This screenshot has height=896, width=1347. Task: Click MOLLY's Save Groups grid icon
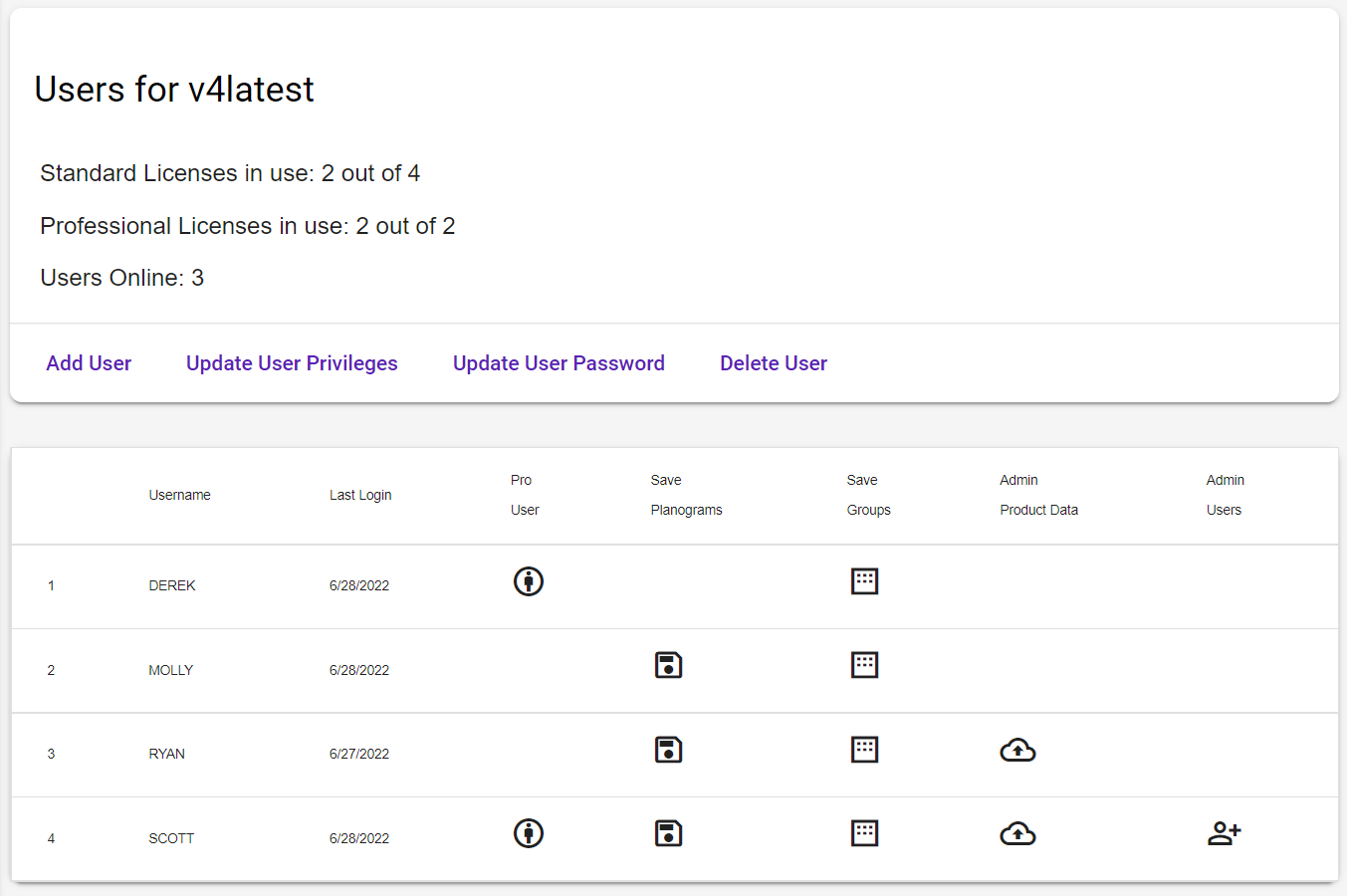click(864, 665)
